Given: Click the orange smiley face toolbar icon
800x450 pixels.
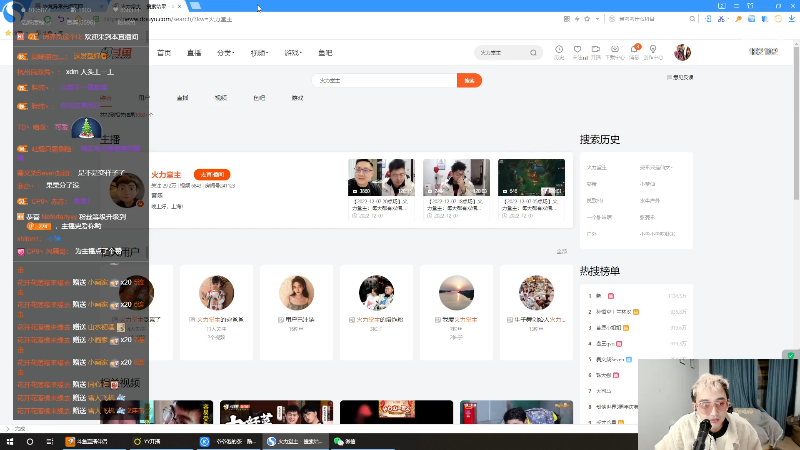Looking at the screenshot, I should click(778, 19).
